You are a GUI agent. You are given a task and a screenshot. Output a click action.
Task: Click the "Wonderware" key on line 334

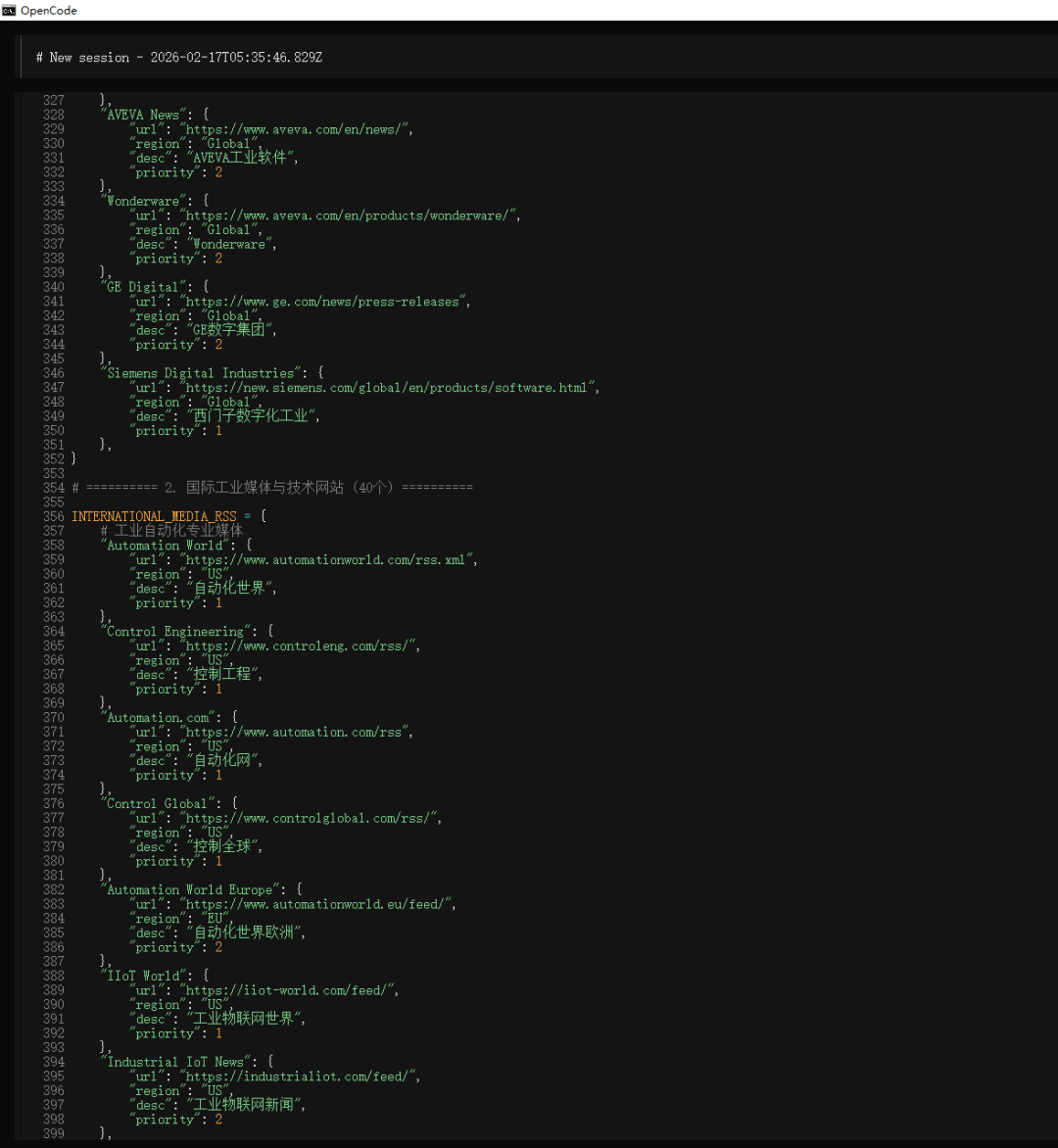tap(143, 202)
